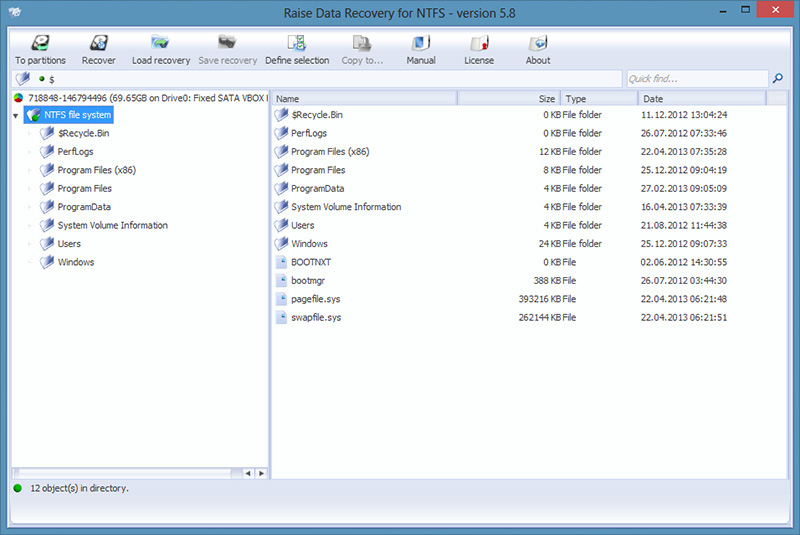
Task: Select the System Volume Information list row
Action: coord(529,207)
